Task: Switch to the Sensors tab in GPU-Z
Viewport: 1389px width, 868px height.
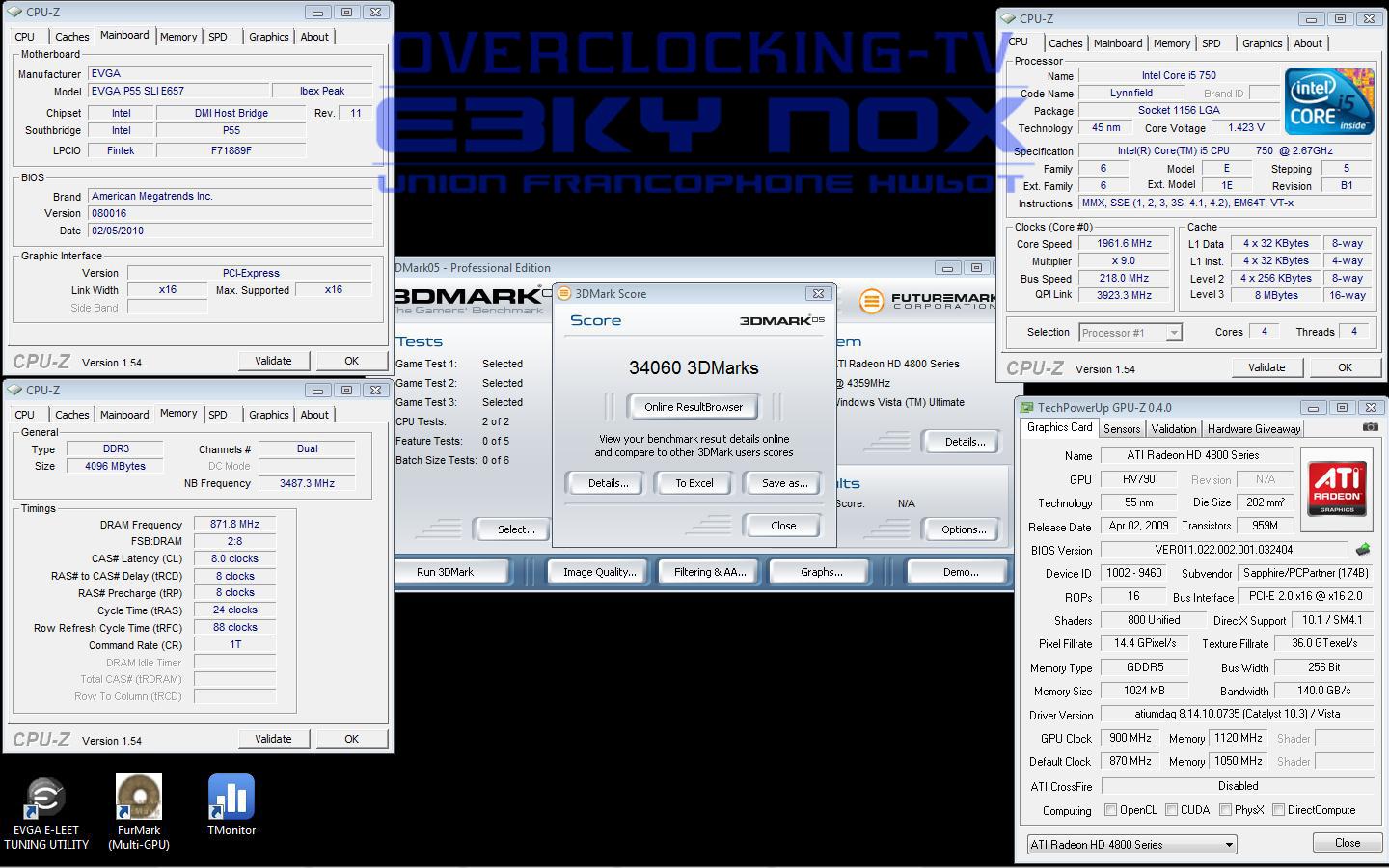Action: [x=1122, y=429]
